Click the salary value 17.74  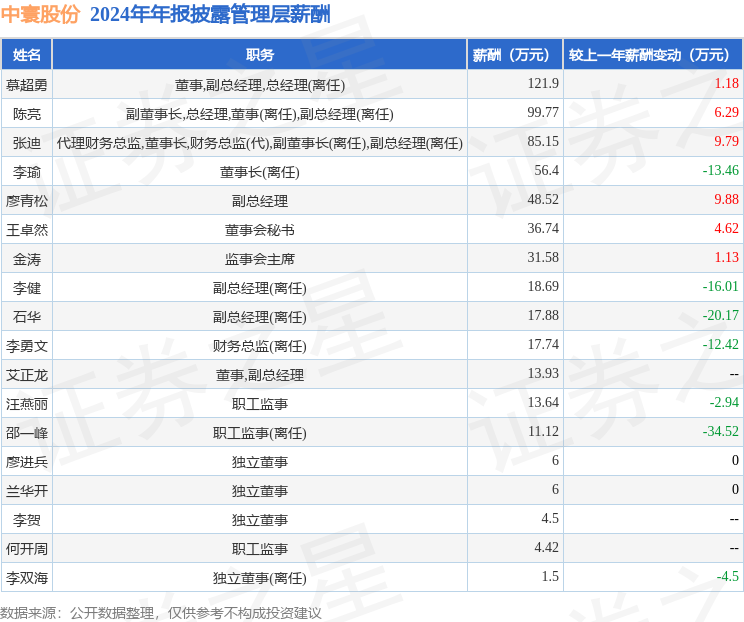pyautogui.click(x=543, y=344)
